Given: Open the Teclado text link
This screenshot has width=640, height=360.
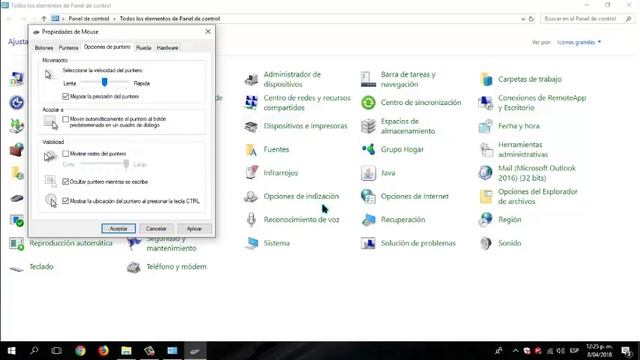Looking at the screenshot, I should pyautogui.click(x=41, y=267).
